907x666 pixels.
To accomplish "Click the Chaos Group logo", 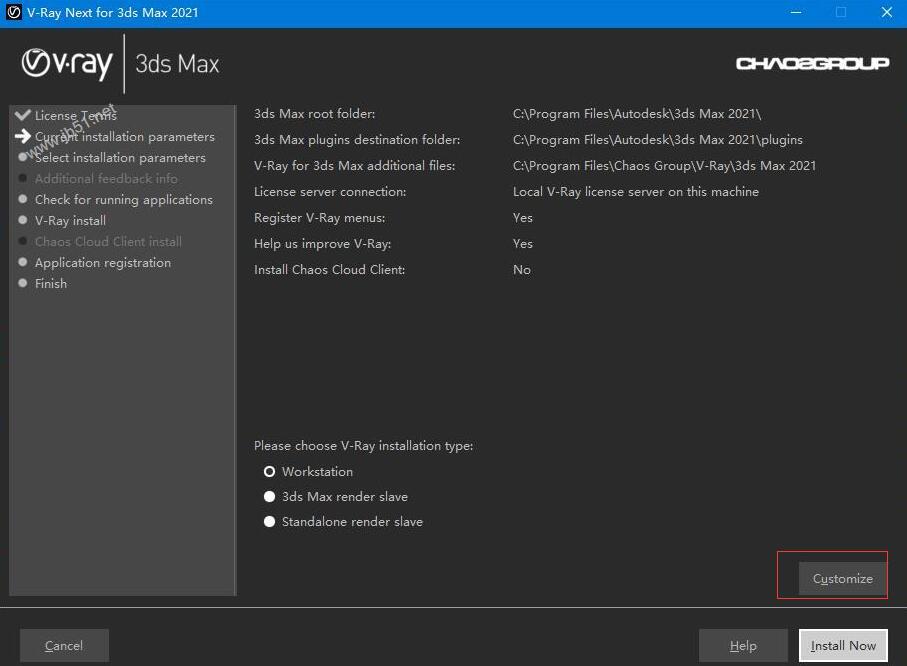I will (x=812, y=63).
